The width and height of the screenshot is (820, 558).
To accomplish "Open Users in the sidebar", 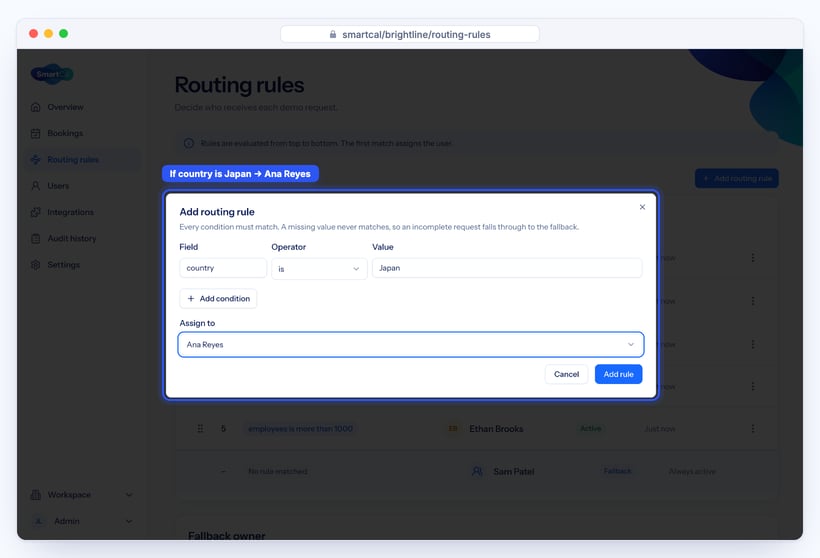I will coord(82,186).
